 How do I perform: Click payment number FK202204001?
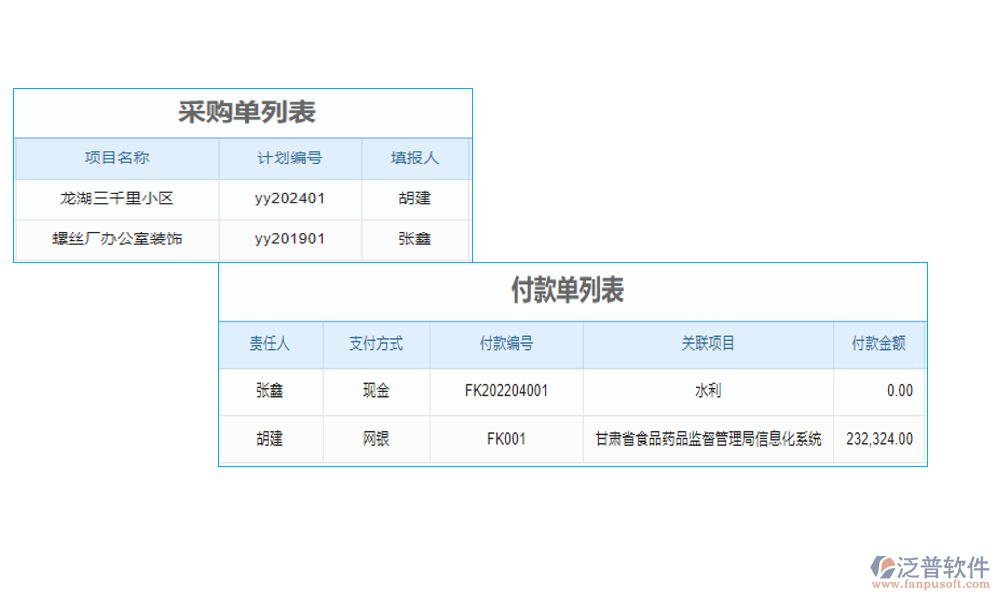coord(505,391)
